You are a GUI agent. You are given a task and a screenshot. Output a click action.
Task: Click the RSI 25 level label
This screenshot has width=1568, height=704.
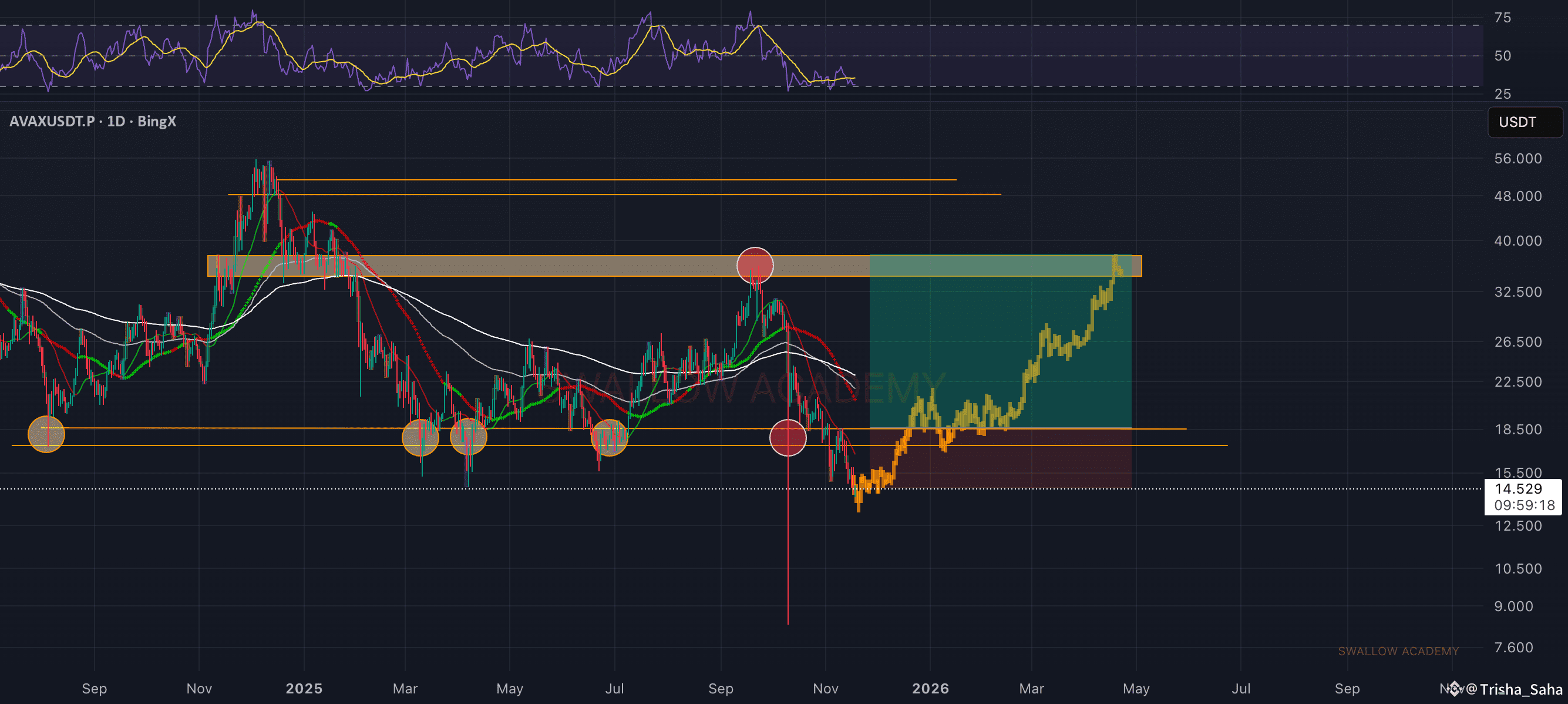[1502, 94]
